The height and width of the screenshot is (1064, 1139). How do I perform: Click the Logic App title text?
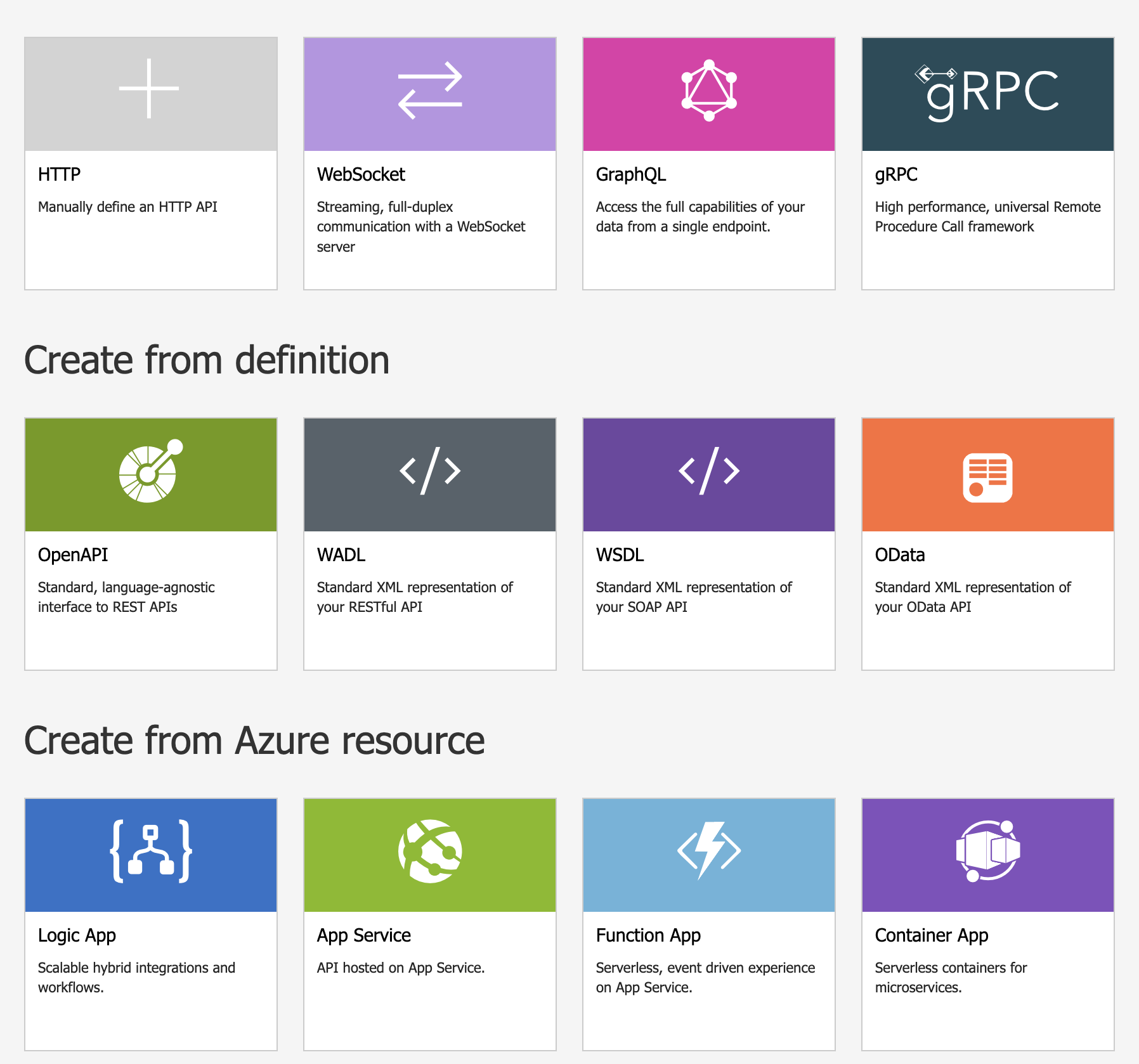click(77, 935)
